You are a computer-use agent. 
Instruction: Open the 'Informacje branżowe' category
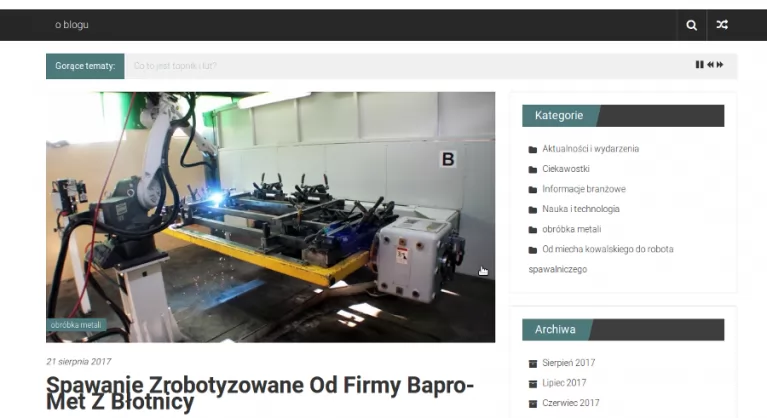point(584,189)
